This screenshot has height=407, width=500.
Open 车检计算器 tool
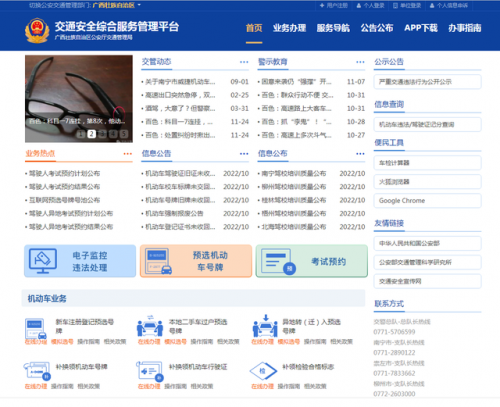pyautogui.click(x=428, y=163)
